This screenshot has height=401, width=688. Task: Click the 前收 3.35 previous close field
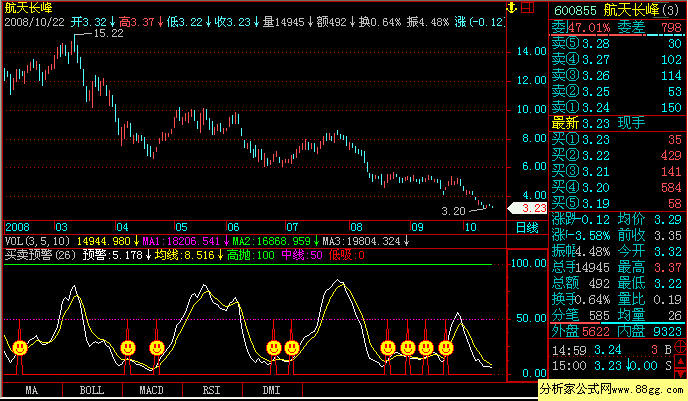click(650, 235)
